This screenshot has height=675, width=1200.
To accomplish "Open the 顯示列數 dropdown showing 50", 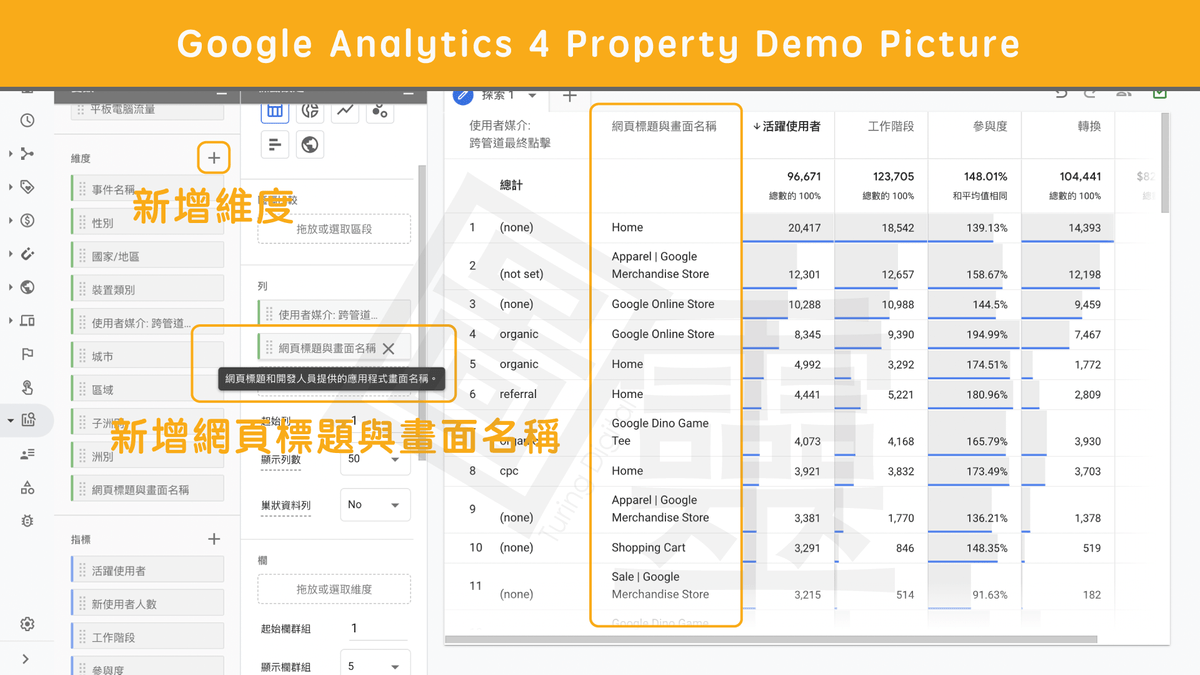I will click(x=375, y=460).
